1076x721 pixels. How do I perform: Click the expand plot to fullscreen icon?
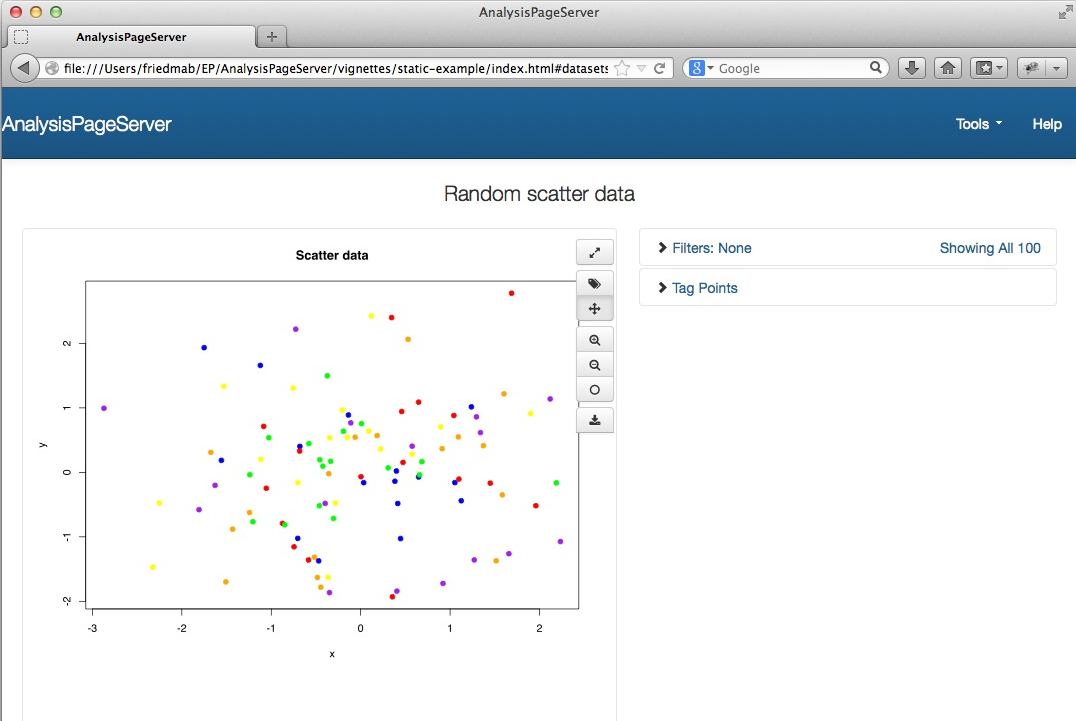point(595,252)
